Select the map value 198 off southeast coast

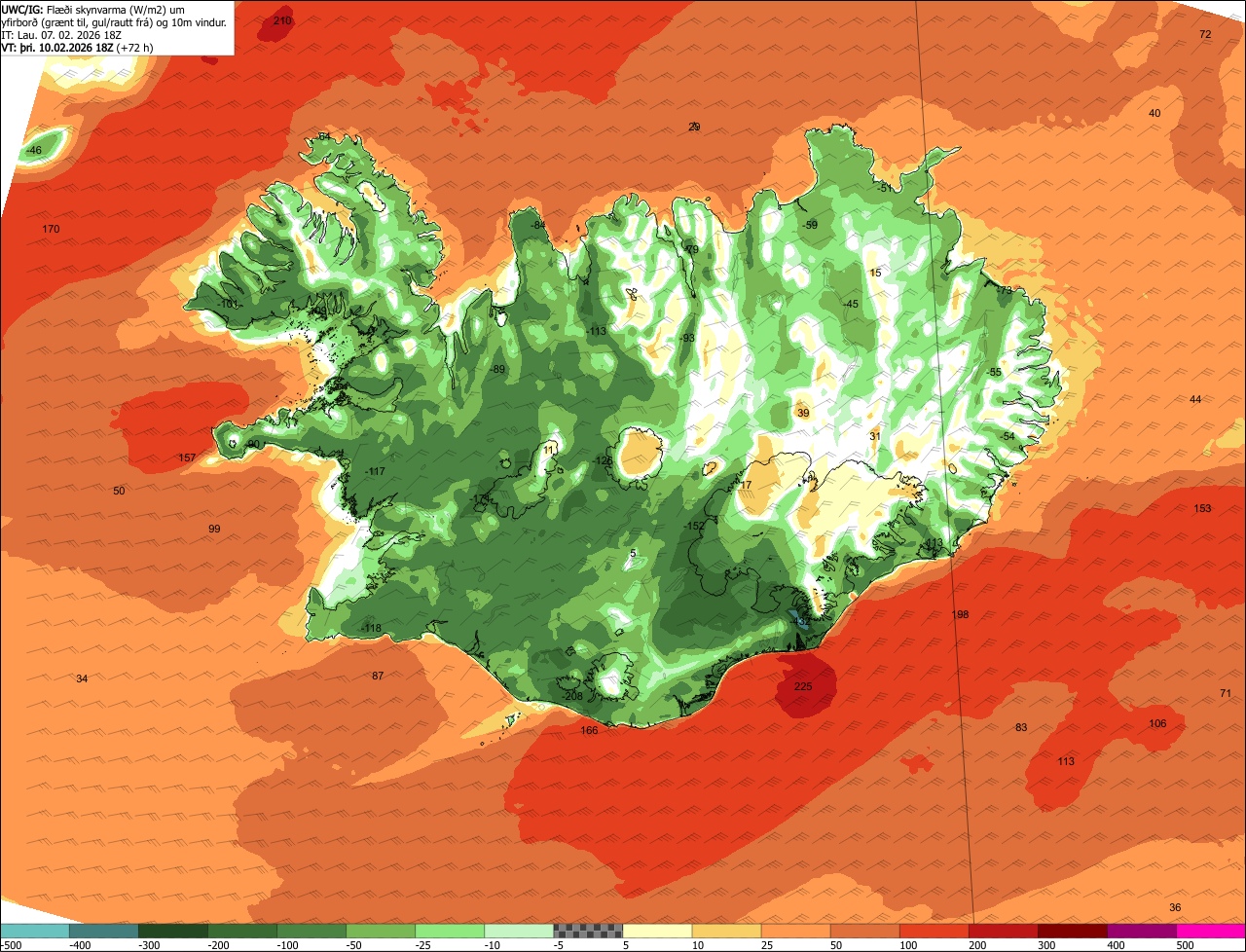click(960, 614)
